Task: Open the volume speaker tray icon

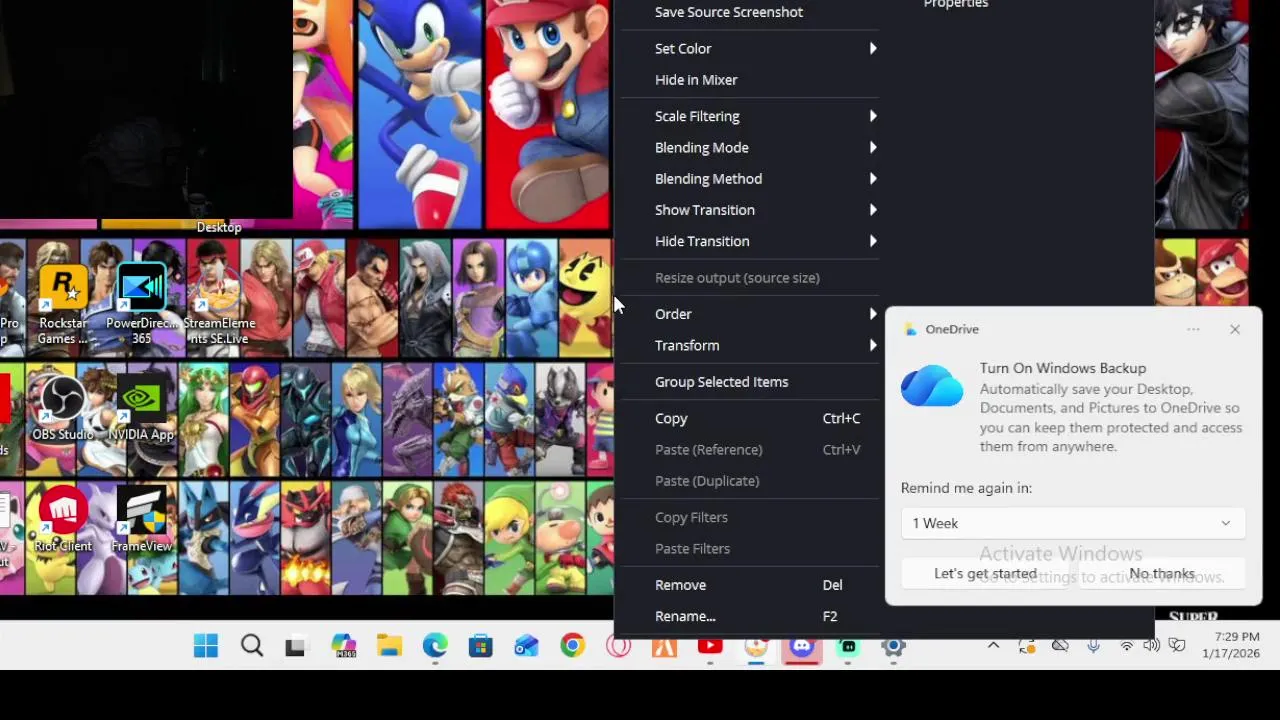Action: tap(1151, 646)
